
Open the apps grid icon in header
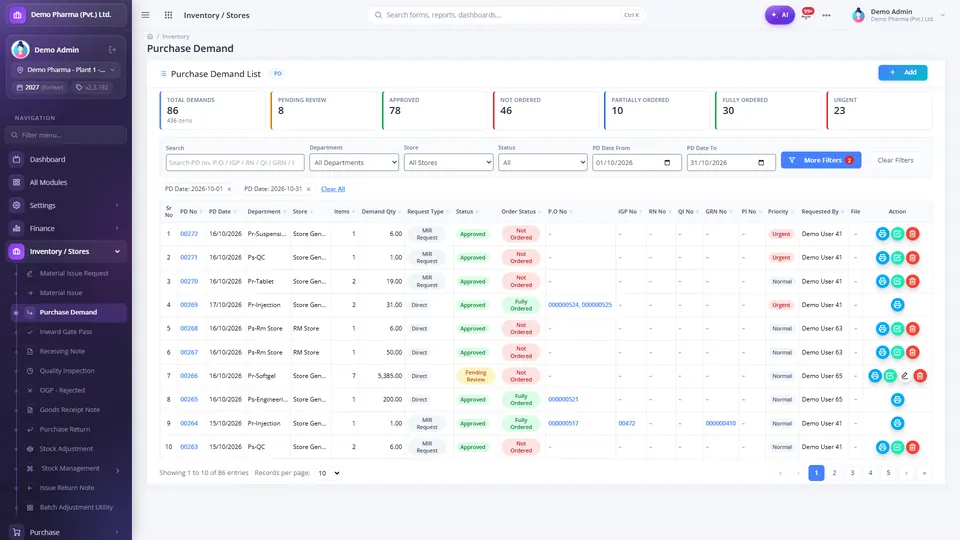pos(168,15)
